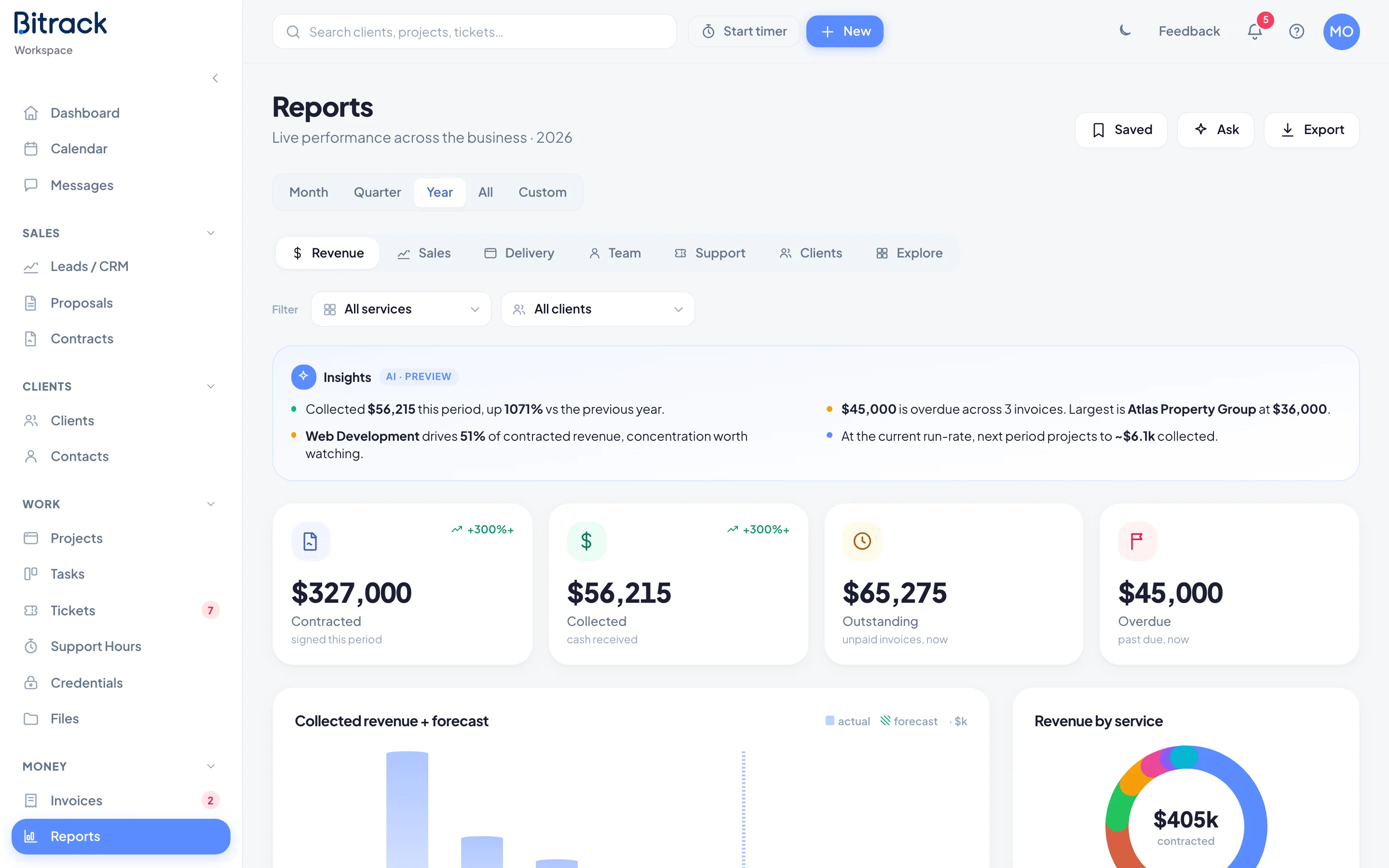The image size is (1389, 868).
Task: Click the AI · PREVIEW badge
Action: point(419,377)
